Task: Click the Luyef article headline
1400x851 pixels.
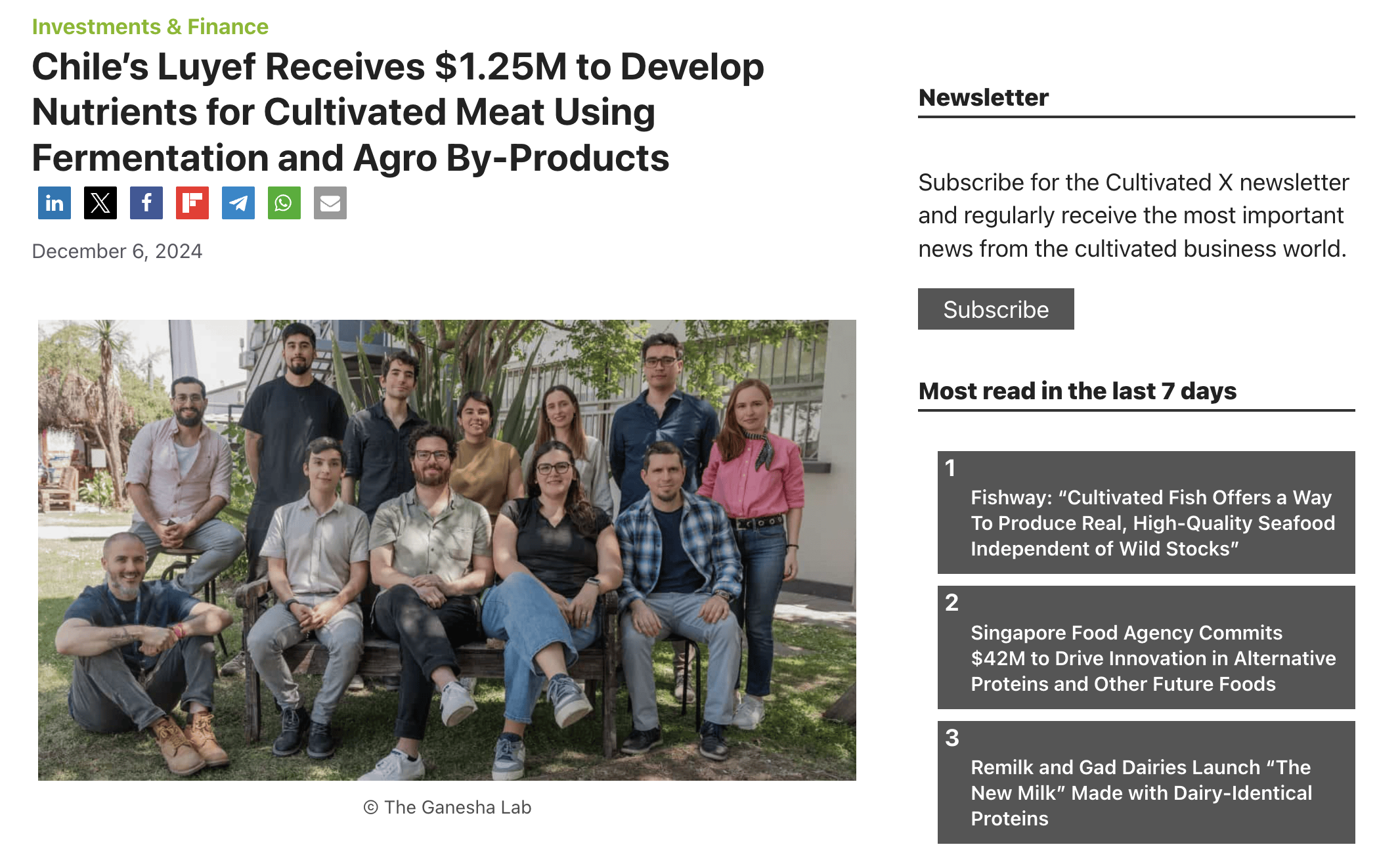Action: (x=399, y=112)
